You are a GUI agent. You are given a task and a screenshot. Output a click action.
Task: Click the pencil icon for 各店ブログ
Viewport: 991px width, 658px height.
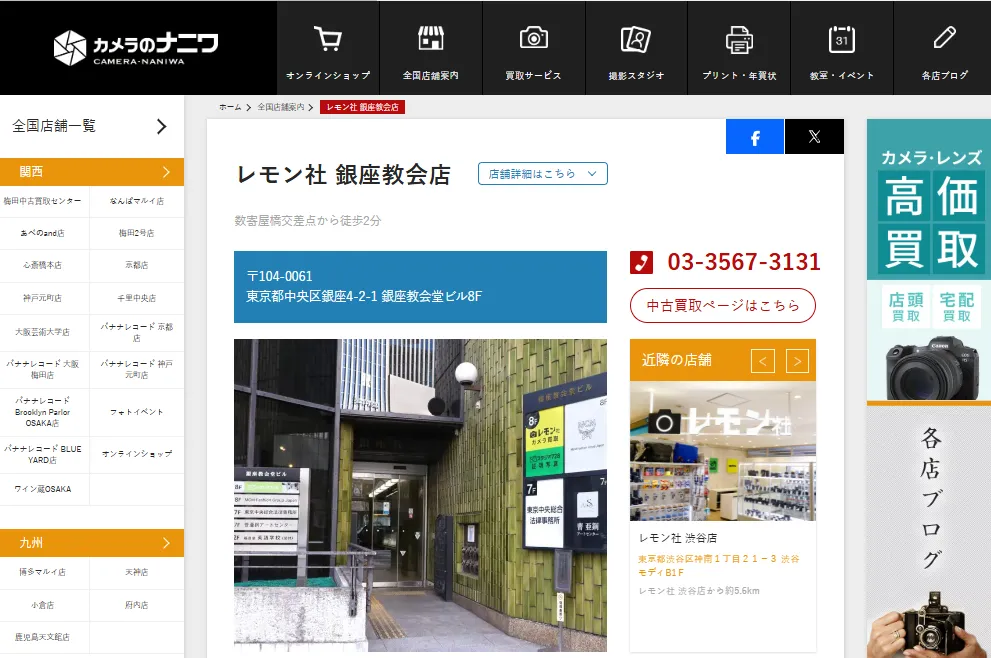[944, 38]
